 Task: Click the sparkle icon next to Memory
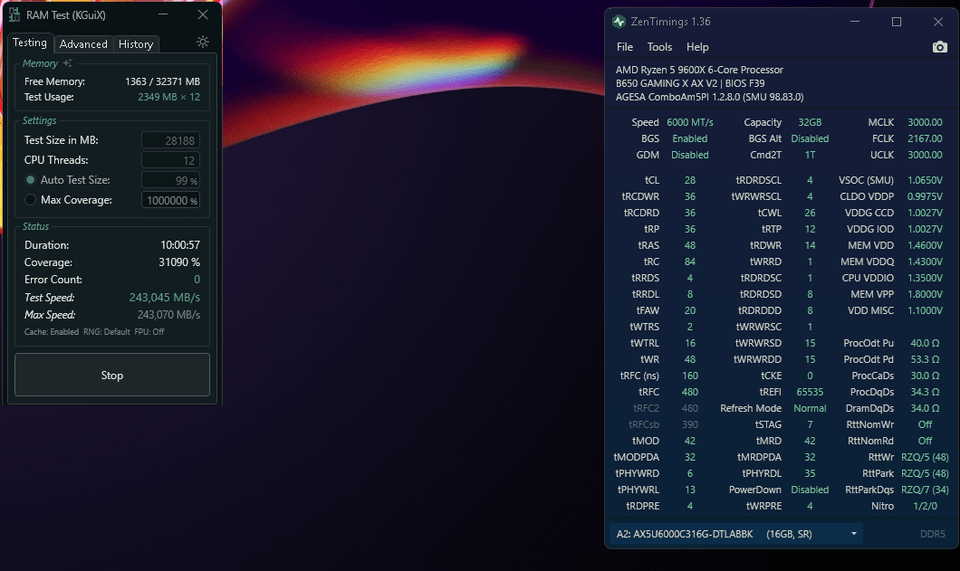pyautogui.click(x=68, y=63)
